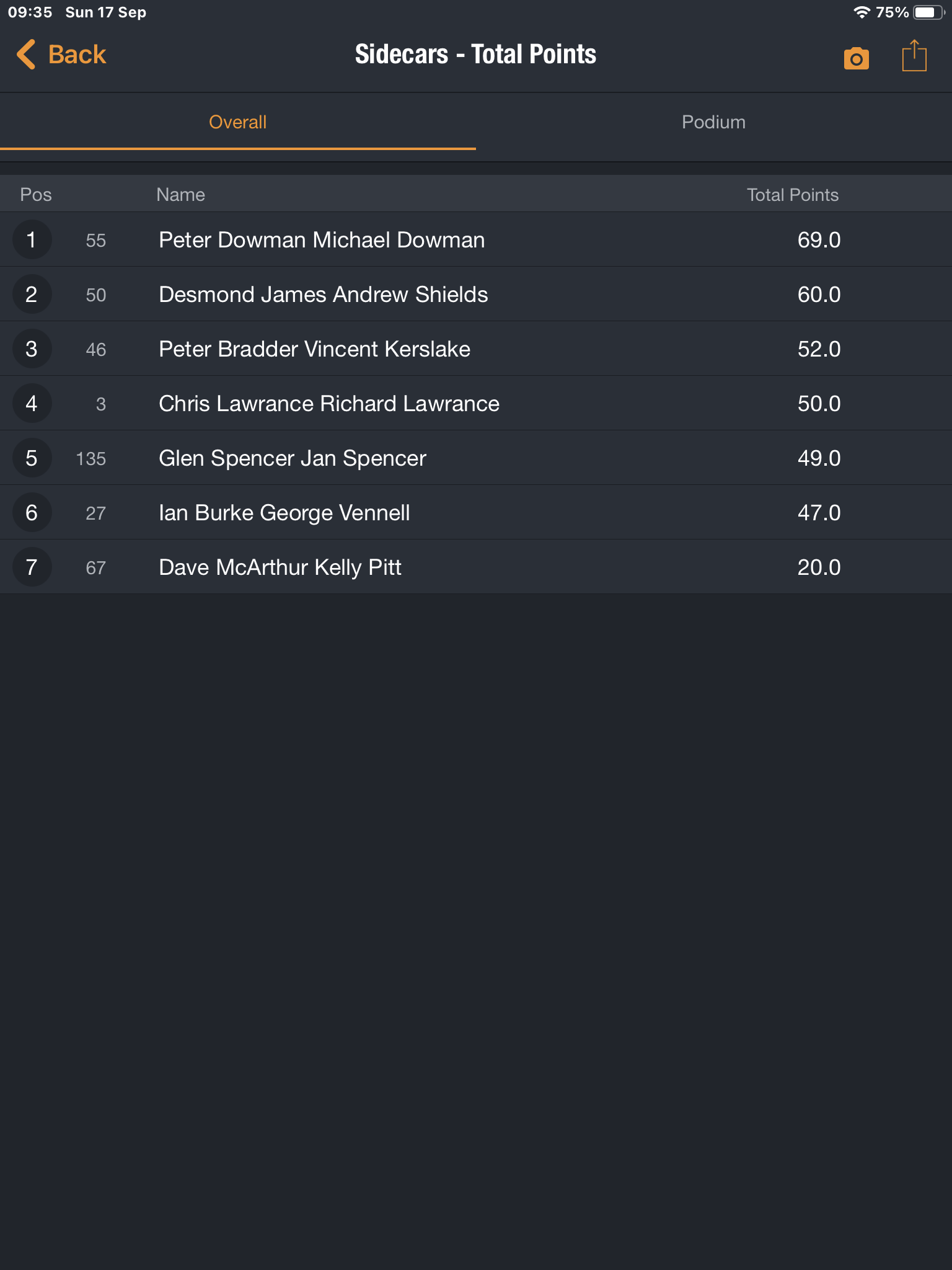Open Chris Lawrance Richard Lawrance entry
The height and width of the screenshot is (1270, 952).
[476, 404]
